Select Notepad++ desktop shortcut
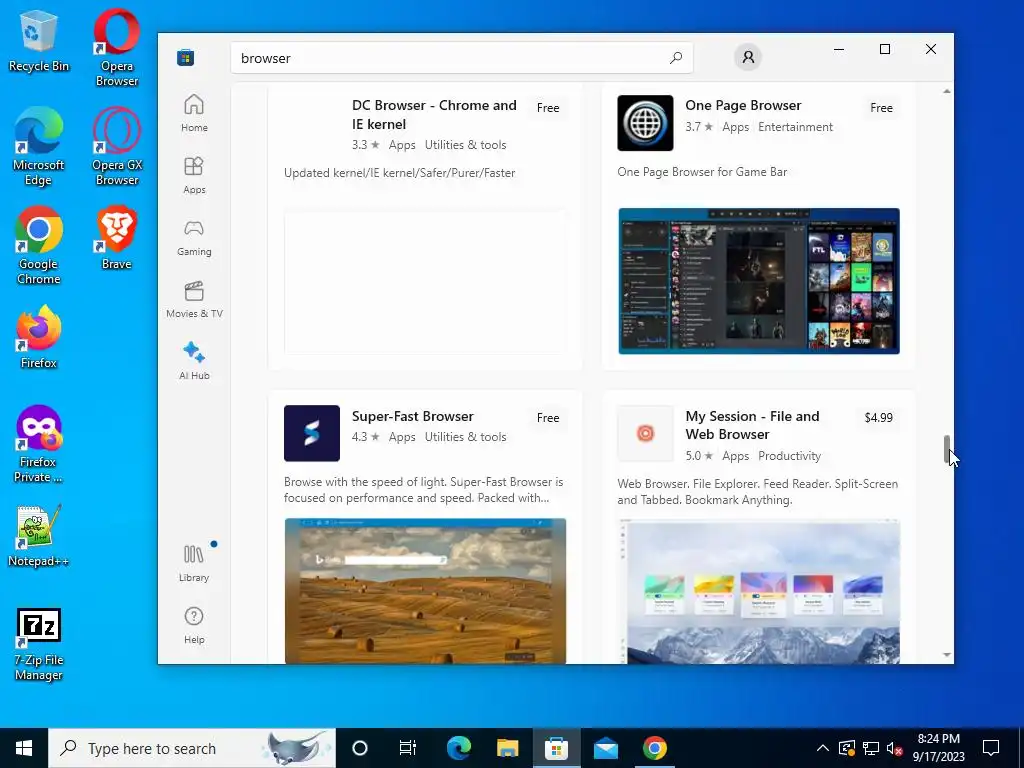1024x768 pixels. tap(39, 536)
